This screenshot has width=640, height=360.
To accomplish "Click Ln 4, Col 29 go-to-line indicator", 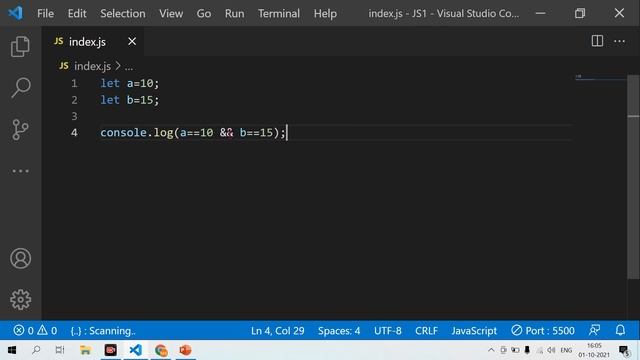I will point(278,331).
